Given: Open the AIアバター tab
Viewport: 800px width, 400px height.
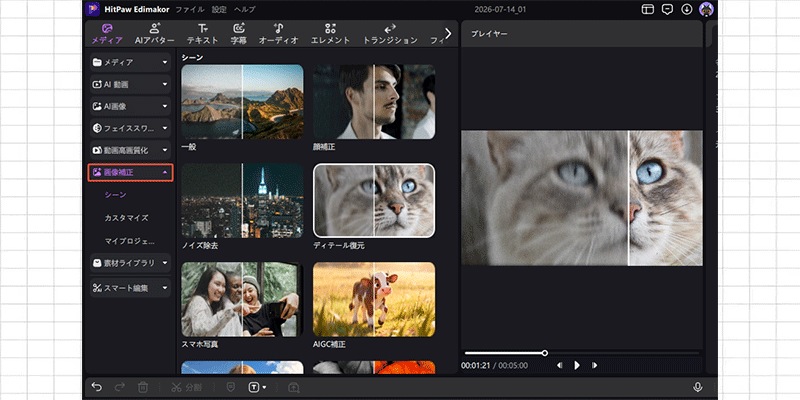Looking at the screenshot, I should (x=155, y=34).
